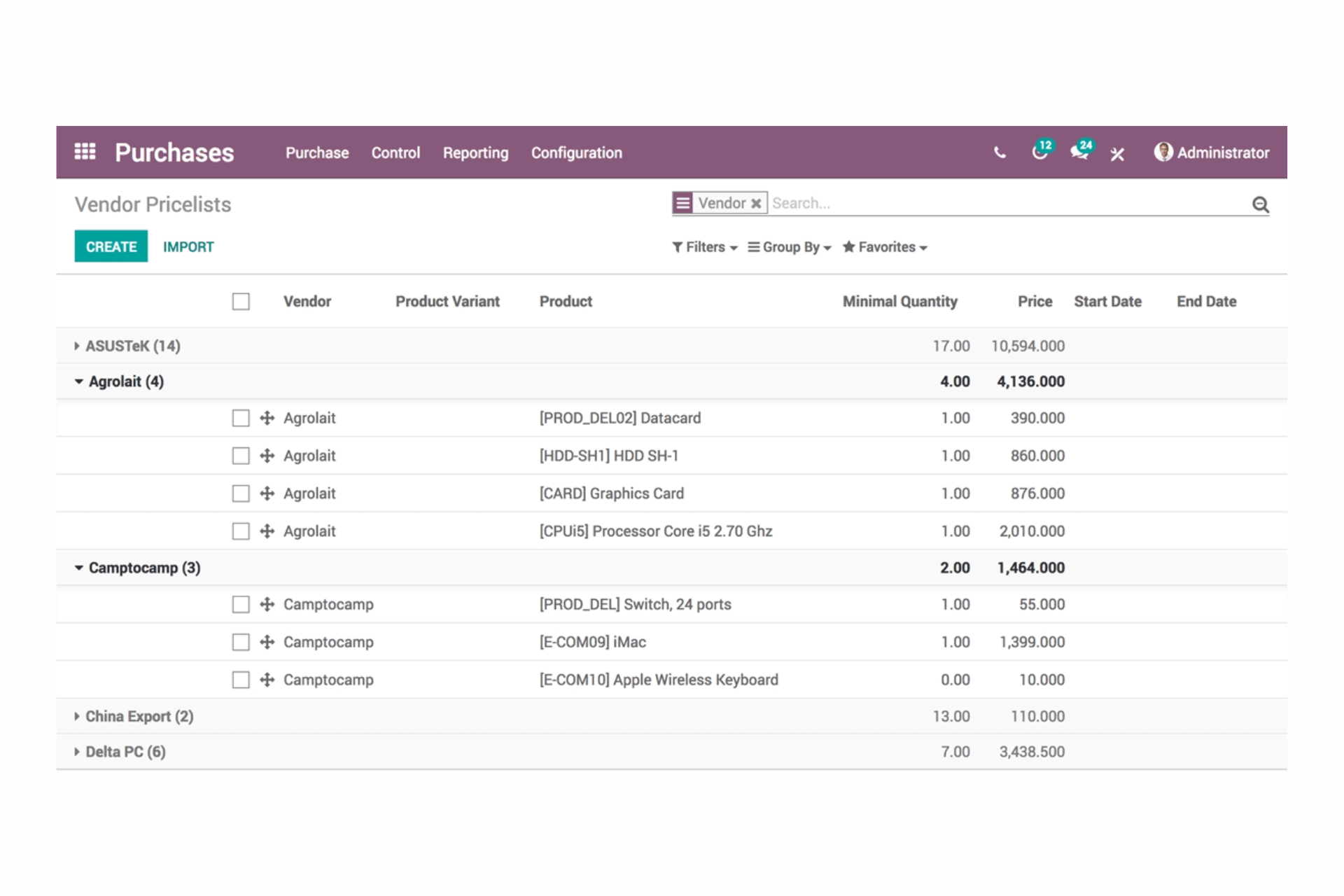Click the 55.000 price cell

(1042, 604)
